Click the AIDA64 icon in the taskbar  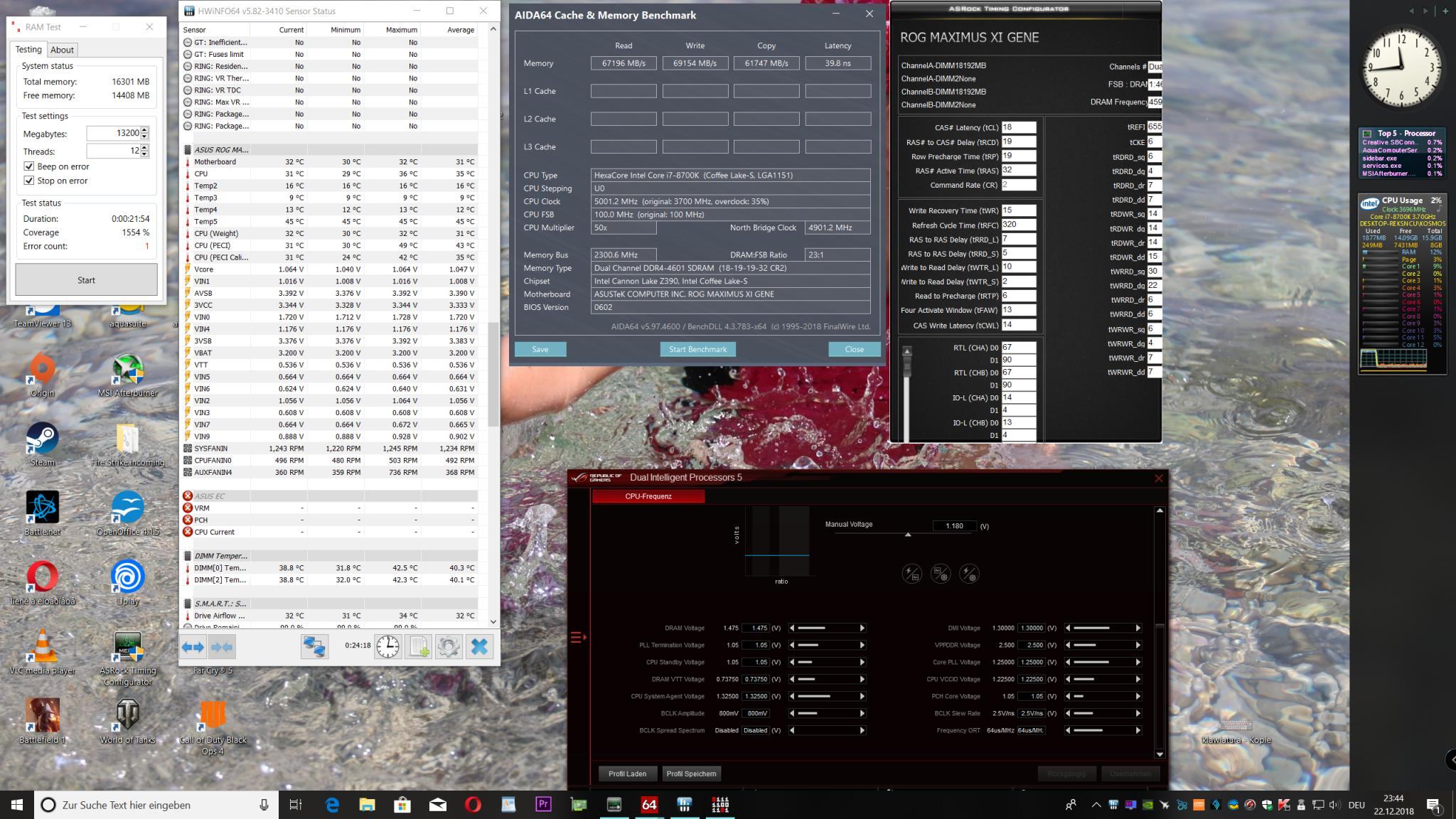coord(649,805)
